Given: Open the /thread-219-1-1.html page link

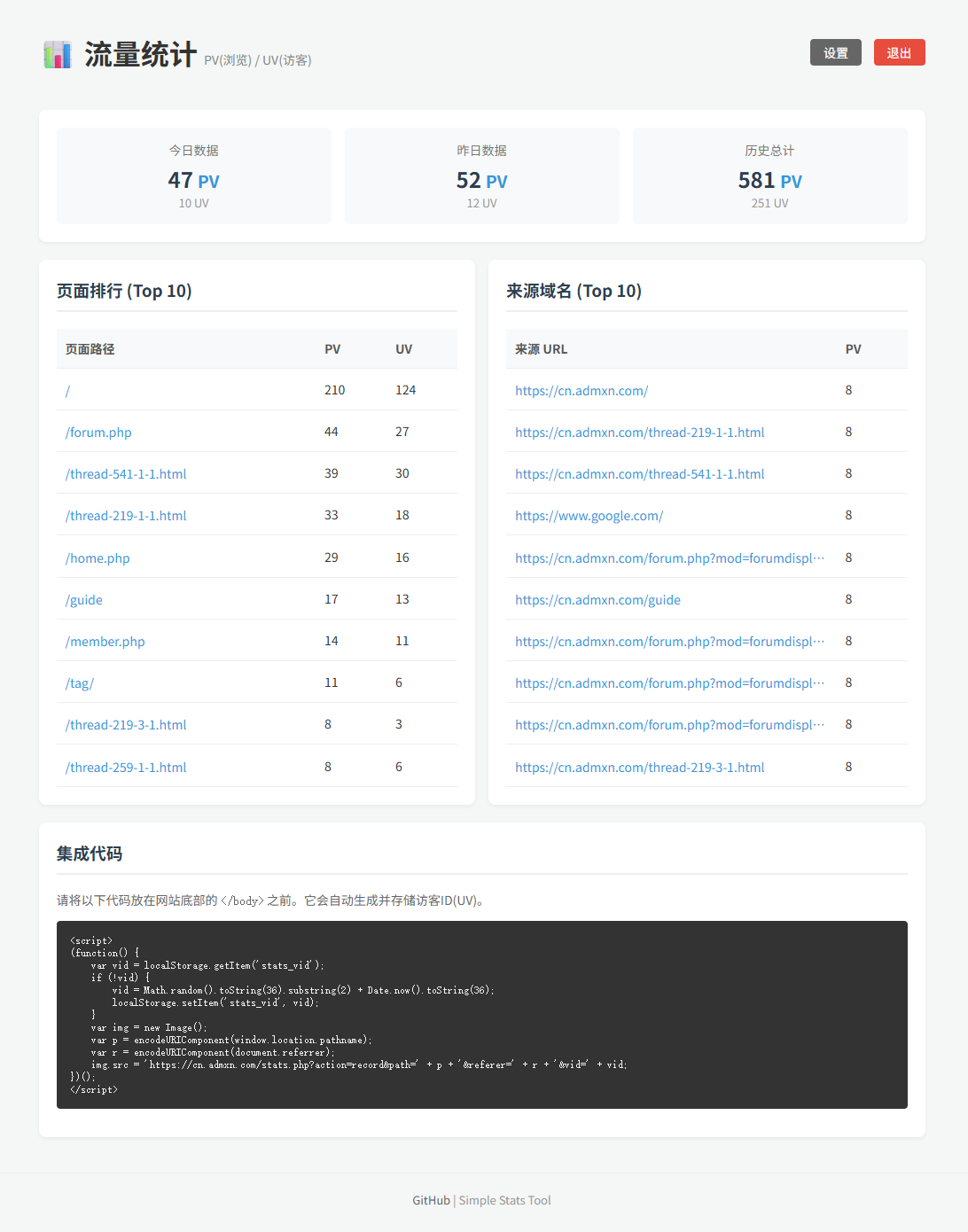Looking at the screenshot, I should (126, 515).
